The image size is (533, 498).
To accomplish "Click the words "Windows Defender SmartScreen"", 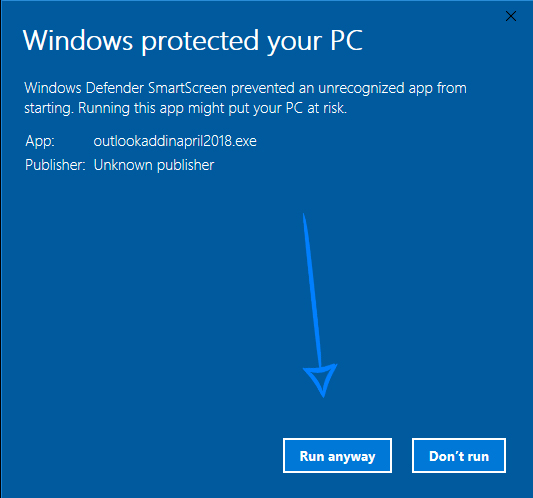I will click(125, 88).
